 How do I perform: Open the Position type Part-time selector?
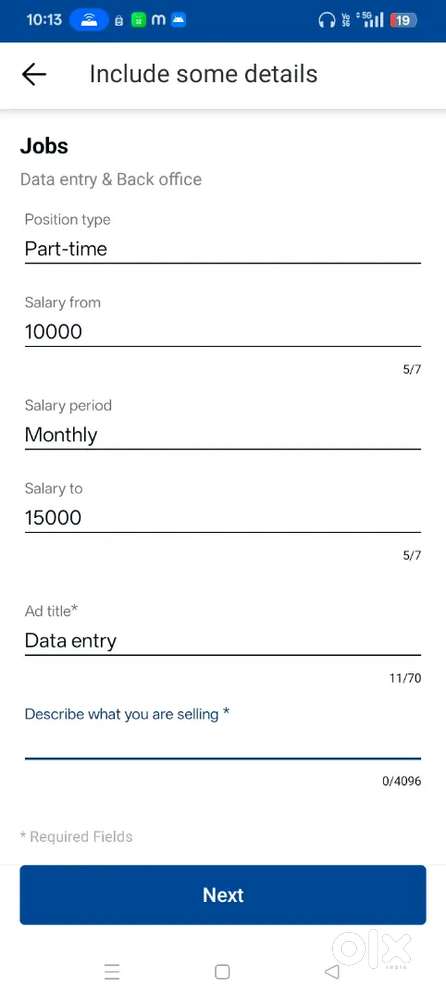pos(222,248)
